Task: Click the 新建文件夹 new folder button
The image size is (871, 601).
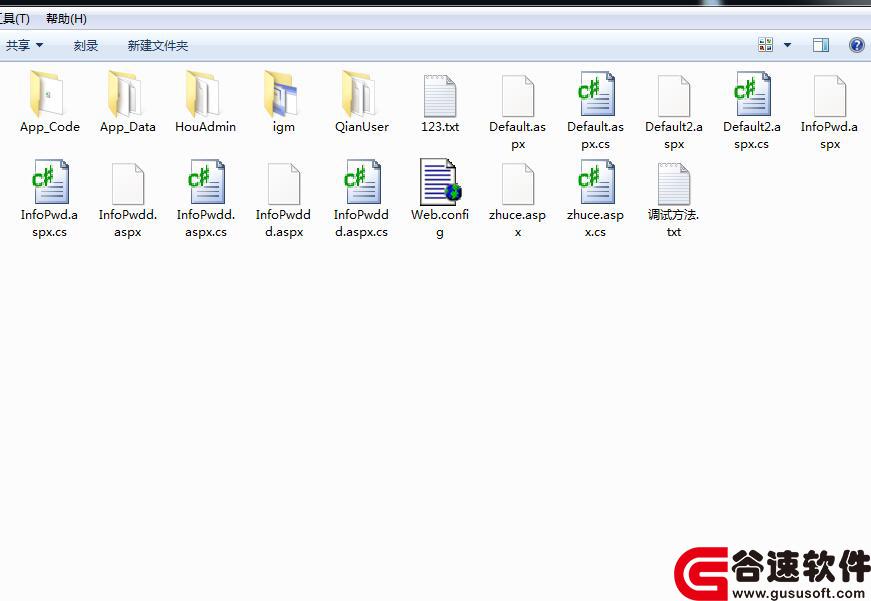Action: pos(158,46)
